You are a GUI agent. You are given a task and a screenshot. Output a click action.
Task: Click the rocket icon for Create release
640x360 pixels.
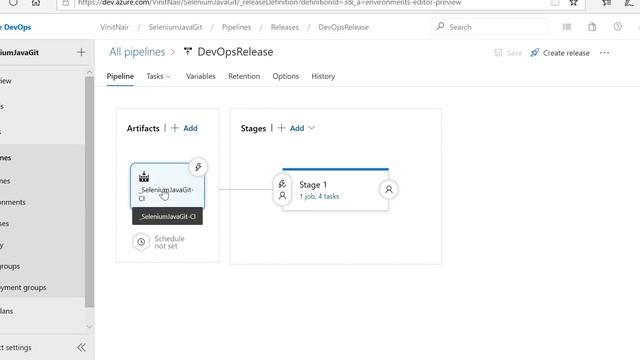(535, 53)
